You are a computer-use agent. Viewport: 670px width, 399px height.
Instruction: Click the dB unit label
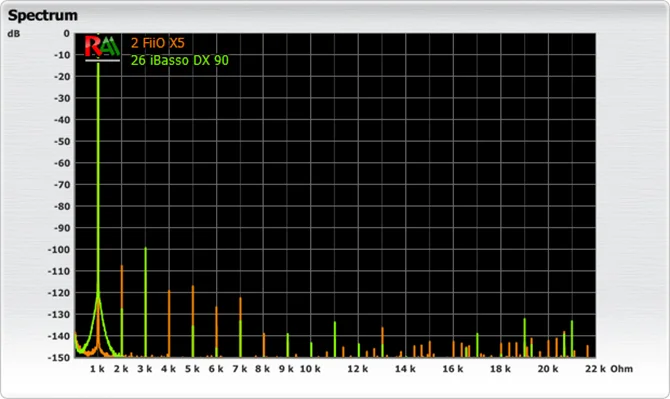click(14, 33)
